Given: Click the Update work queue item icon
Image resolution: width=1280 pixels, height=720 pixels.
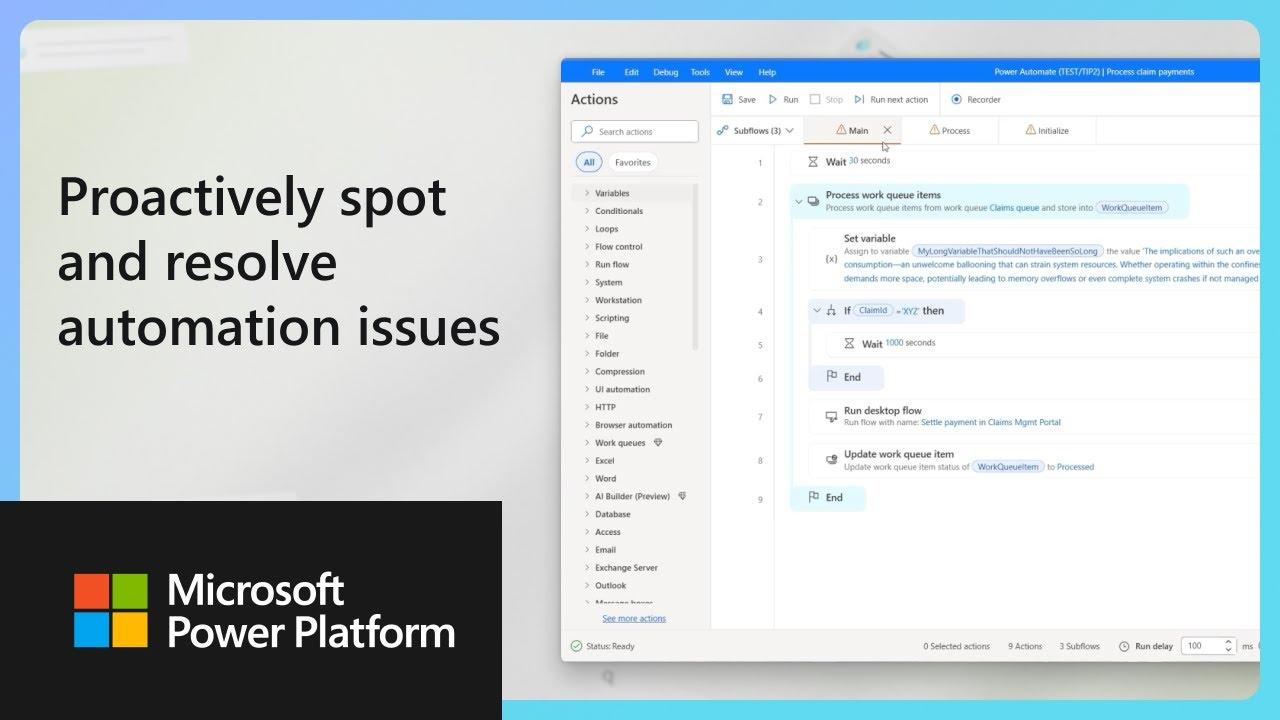Looking at the screenshot, I should [x=831, y=460].
